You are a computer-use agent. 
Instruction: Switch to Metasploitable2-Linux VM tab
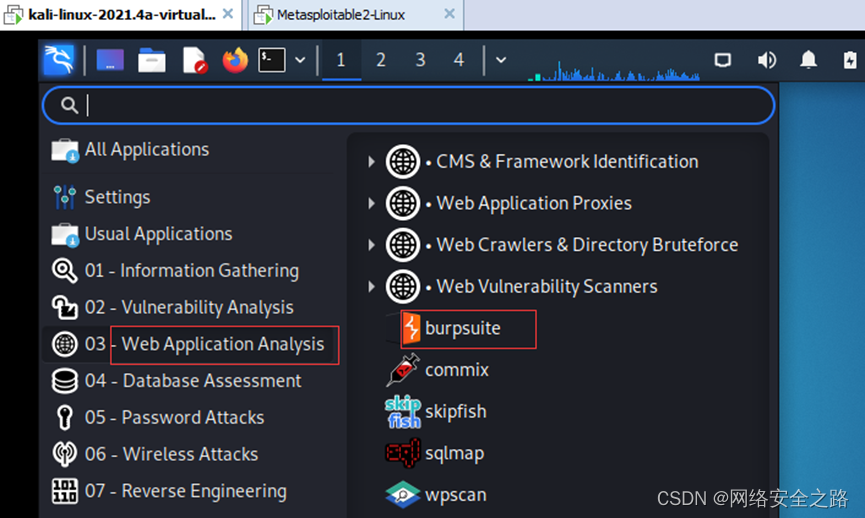click(x=340, y=15)
